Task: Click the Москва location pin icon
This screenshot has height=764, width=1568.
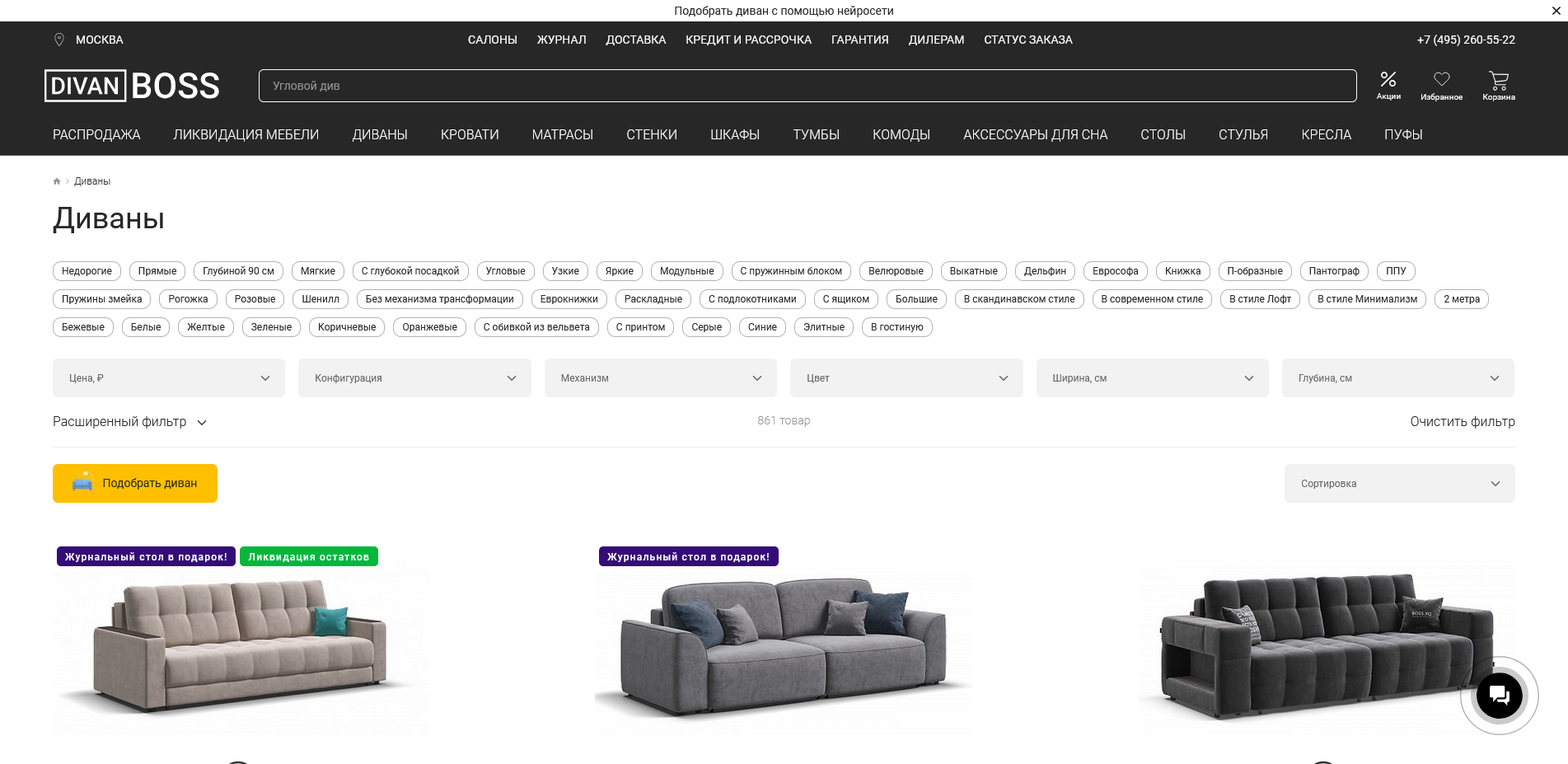Action: (59, 40)
